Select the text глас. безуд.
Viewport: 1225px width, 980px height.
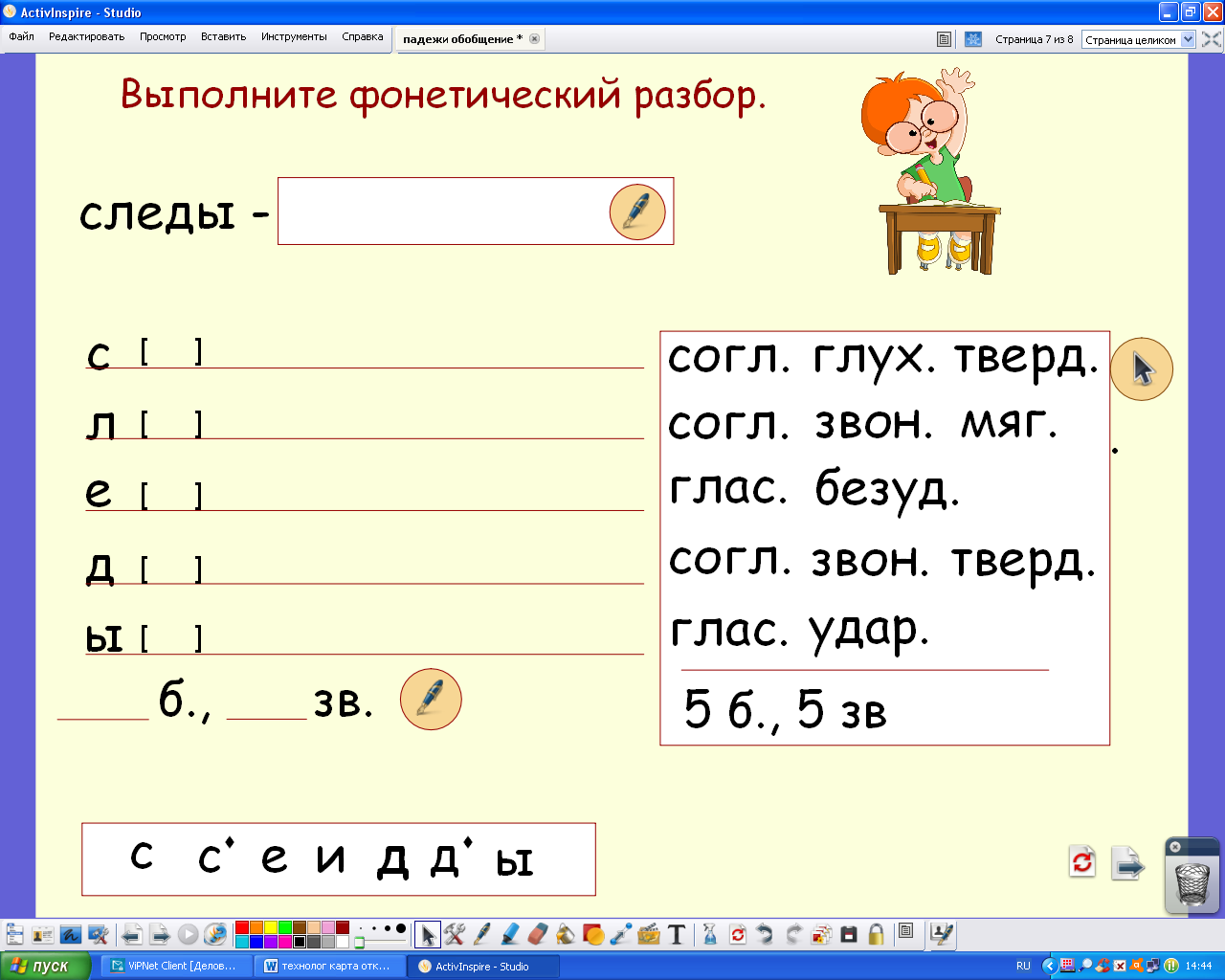pos(813,490)
